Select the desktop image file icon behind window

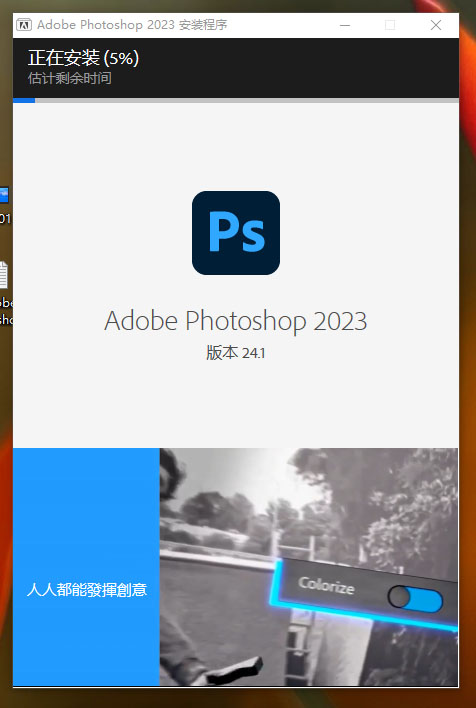(x=4, y=195)
